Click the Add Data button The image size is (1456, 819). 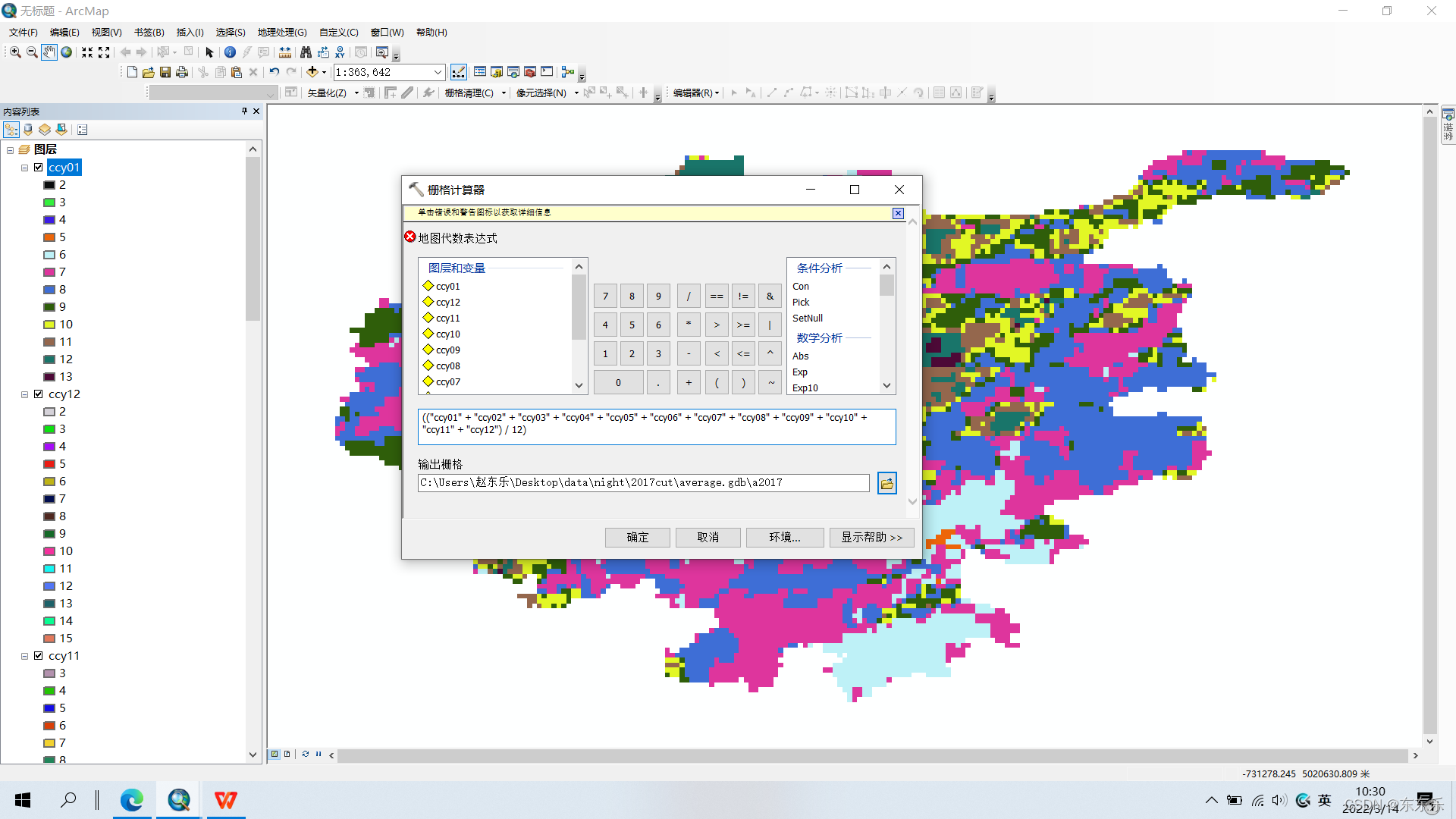tap(312, 72)
